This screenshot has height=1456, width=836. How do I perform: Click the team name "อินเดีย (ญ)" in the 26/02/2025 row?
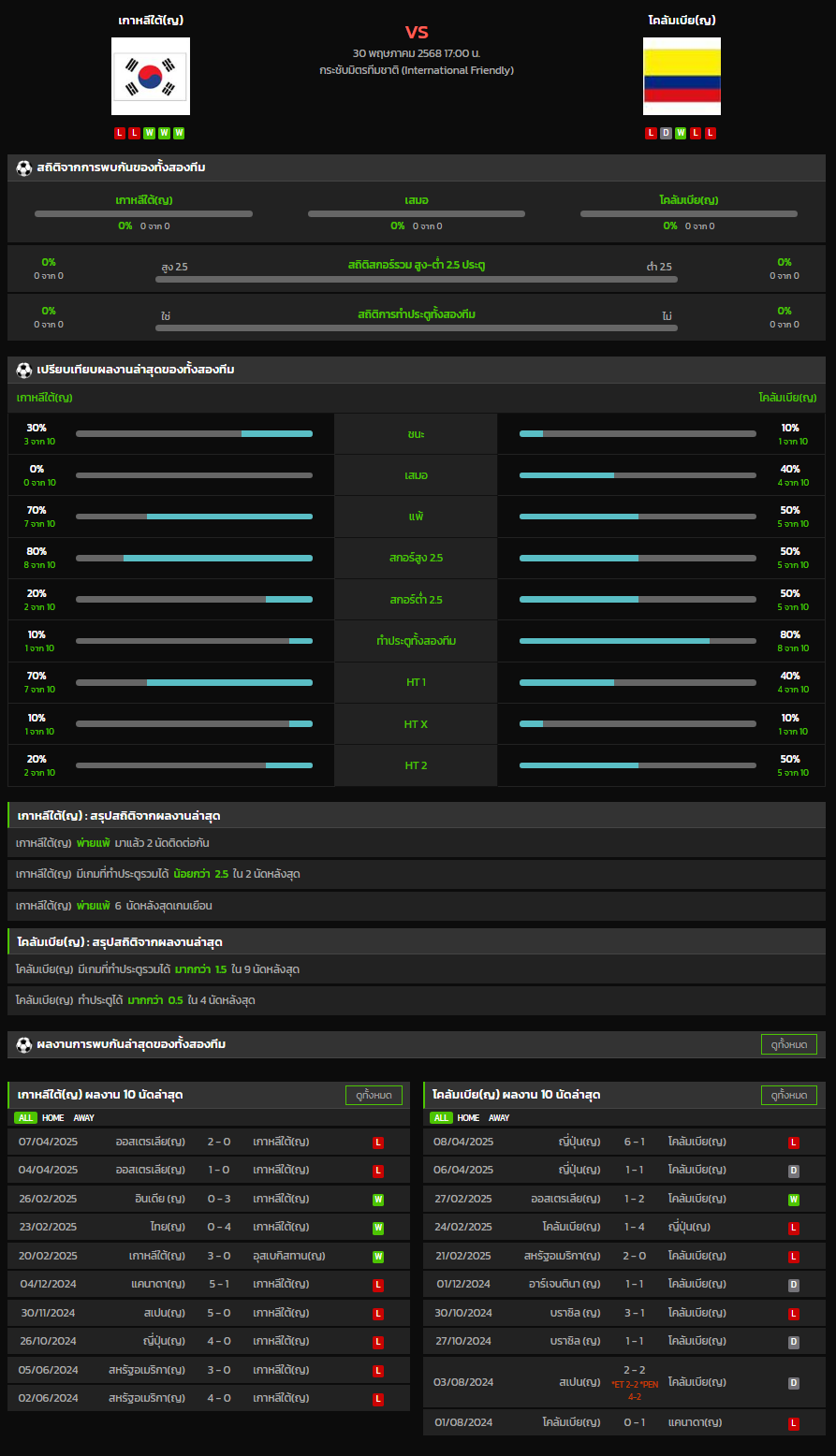(160, 1199)
